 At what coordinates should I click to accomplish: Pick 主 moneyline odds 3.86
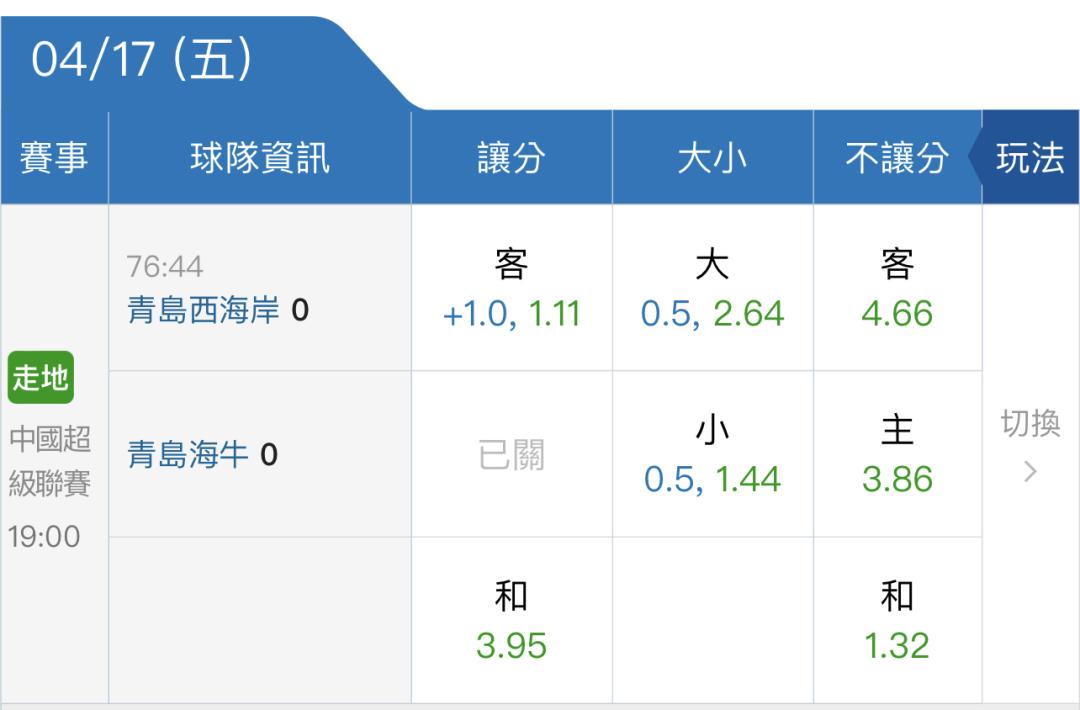pyautogui.click(x=897, y=455)
